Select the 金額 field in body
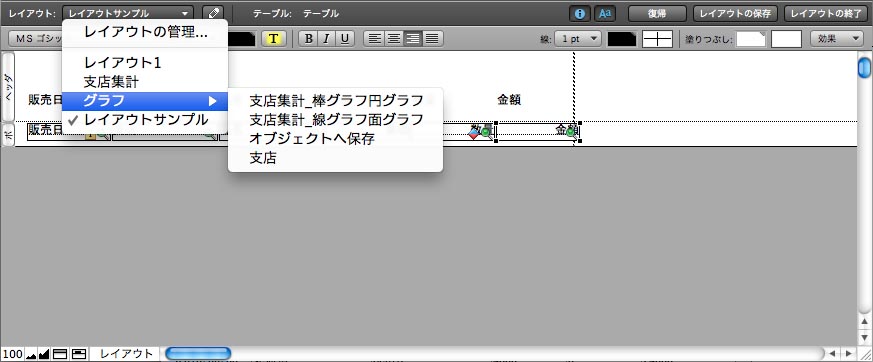The height and width of the screenshot is (362, 873). (538, 131)
